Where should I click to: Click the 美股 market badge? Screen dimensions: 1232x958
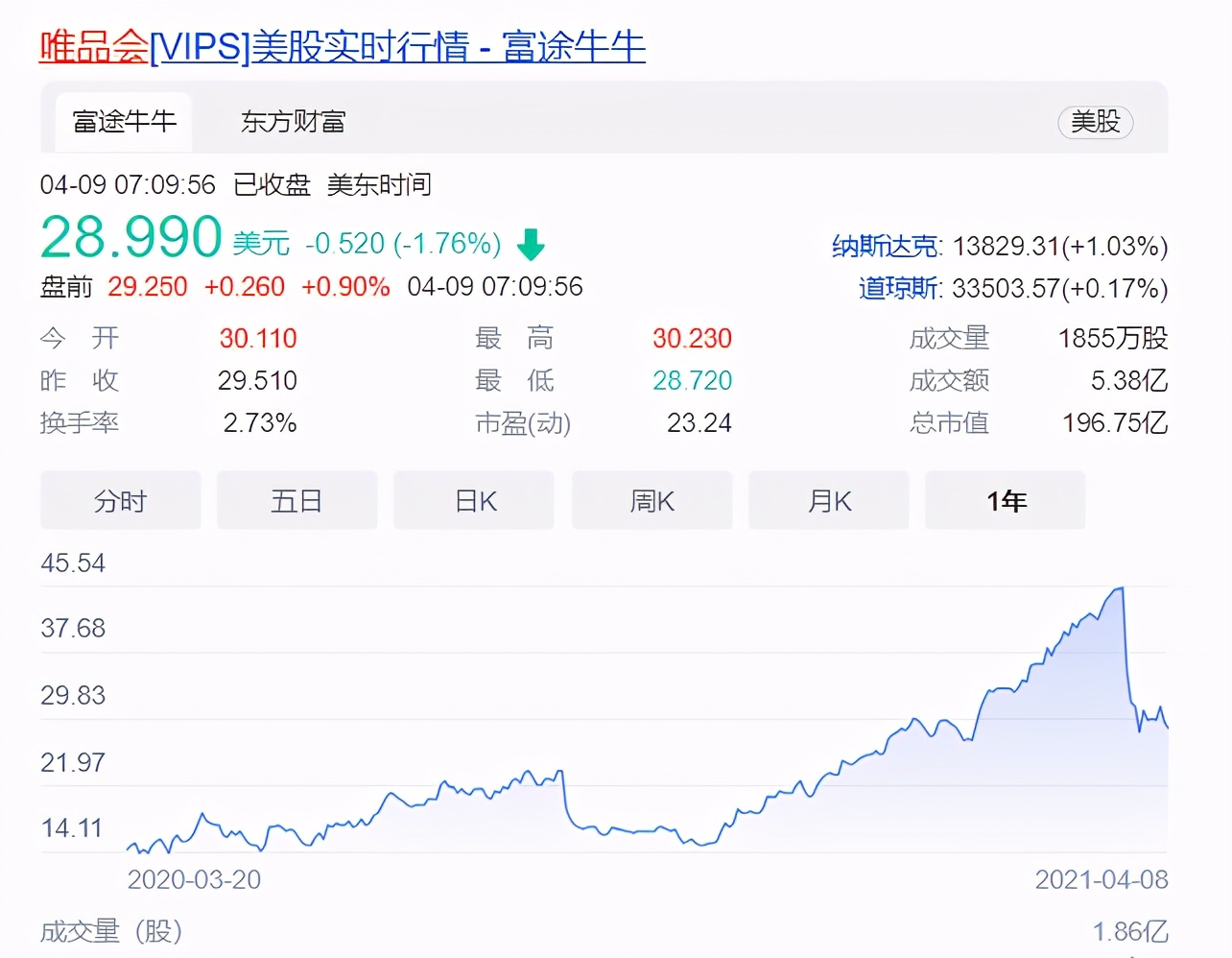[1095, 123]
